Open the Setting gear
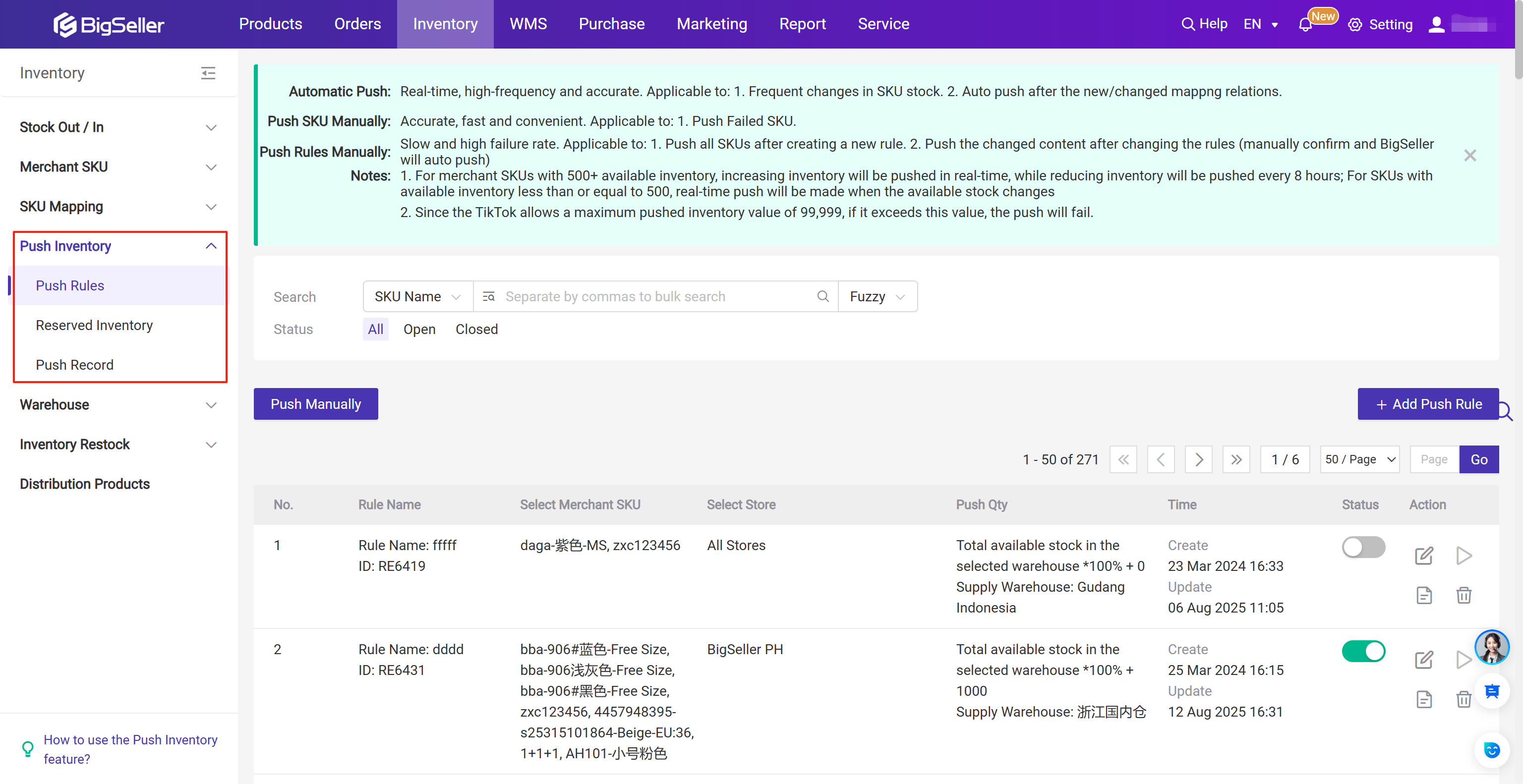The width and height of the screenshot is (1523, 784). (x=1355, y=24)
